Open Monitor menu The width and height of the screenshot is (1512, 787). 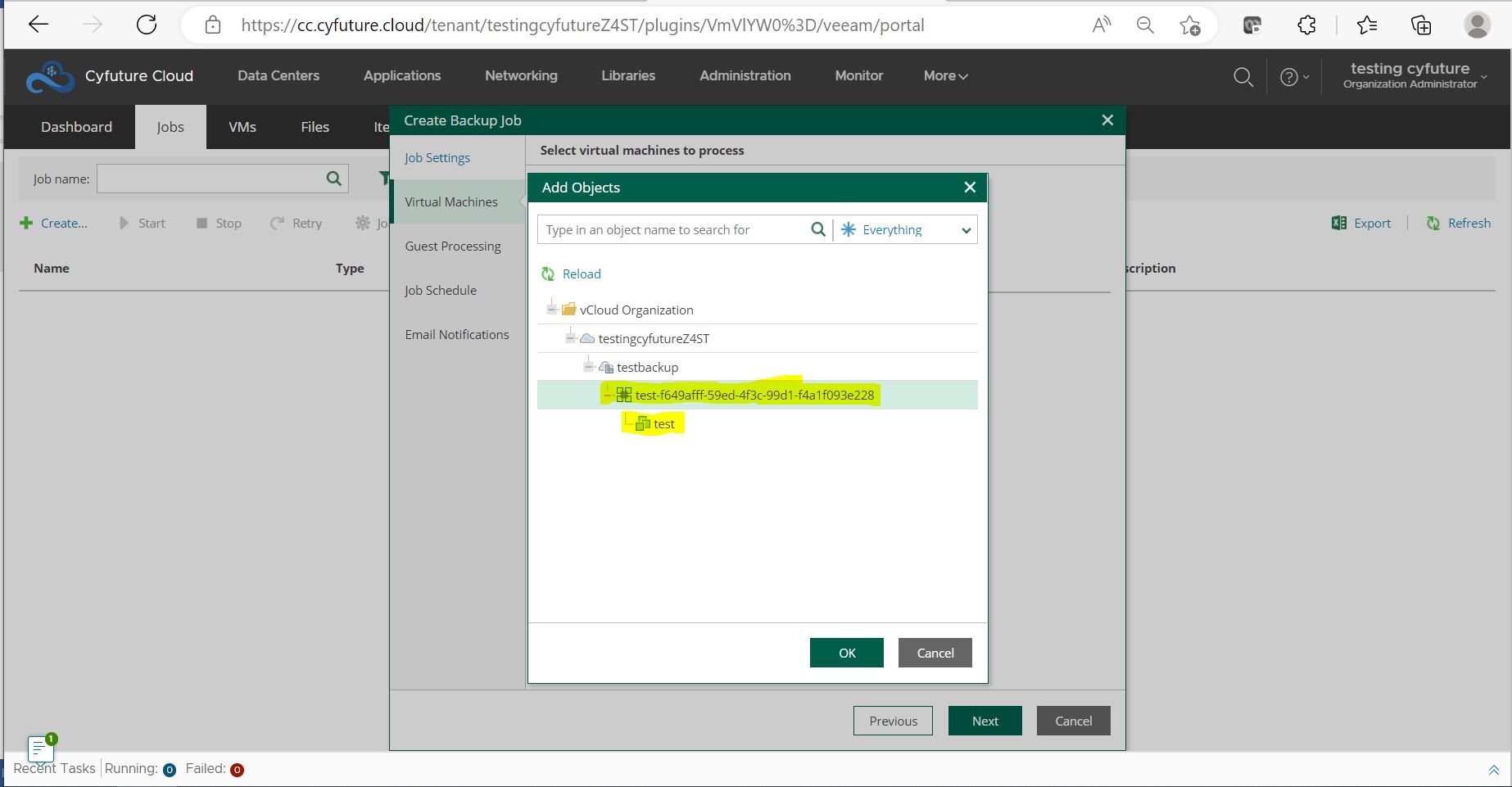click(859, 75)
